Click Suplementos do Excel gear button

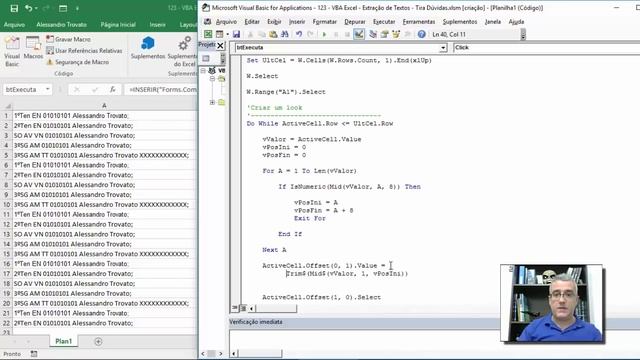tap(183, 51)
